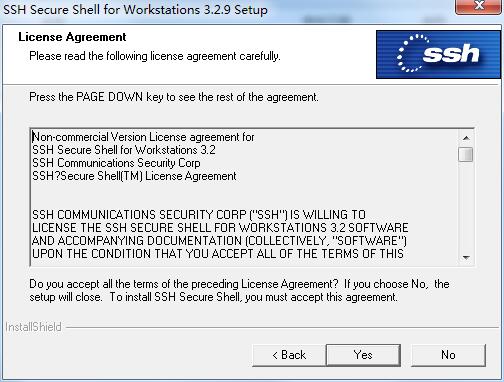Click the 'SSH?Secure Shell(TM) License Agreement' line
The height and width of the screenshot is (382, 504).
click(x=134, y=176)
